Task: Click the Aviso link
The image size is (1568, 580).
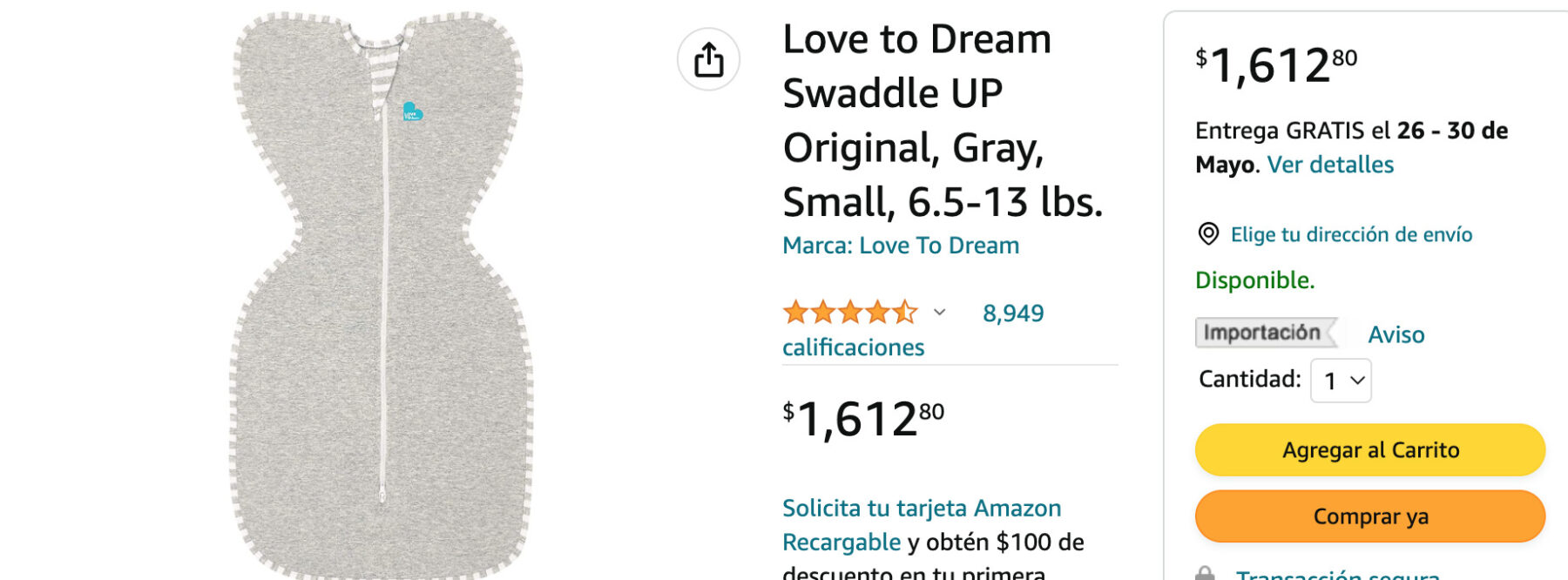Action: pos(1396,334)
